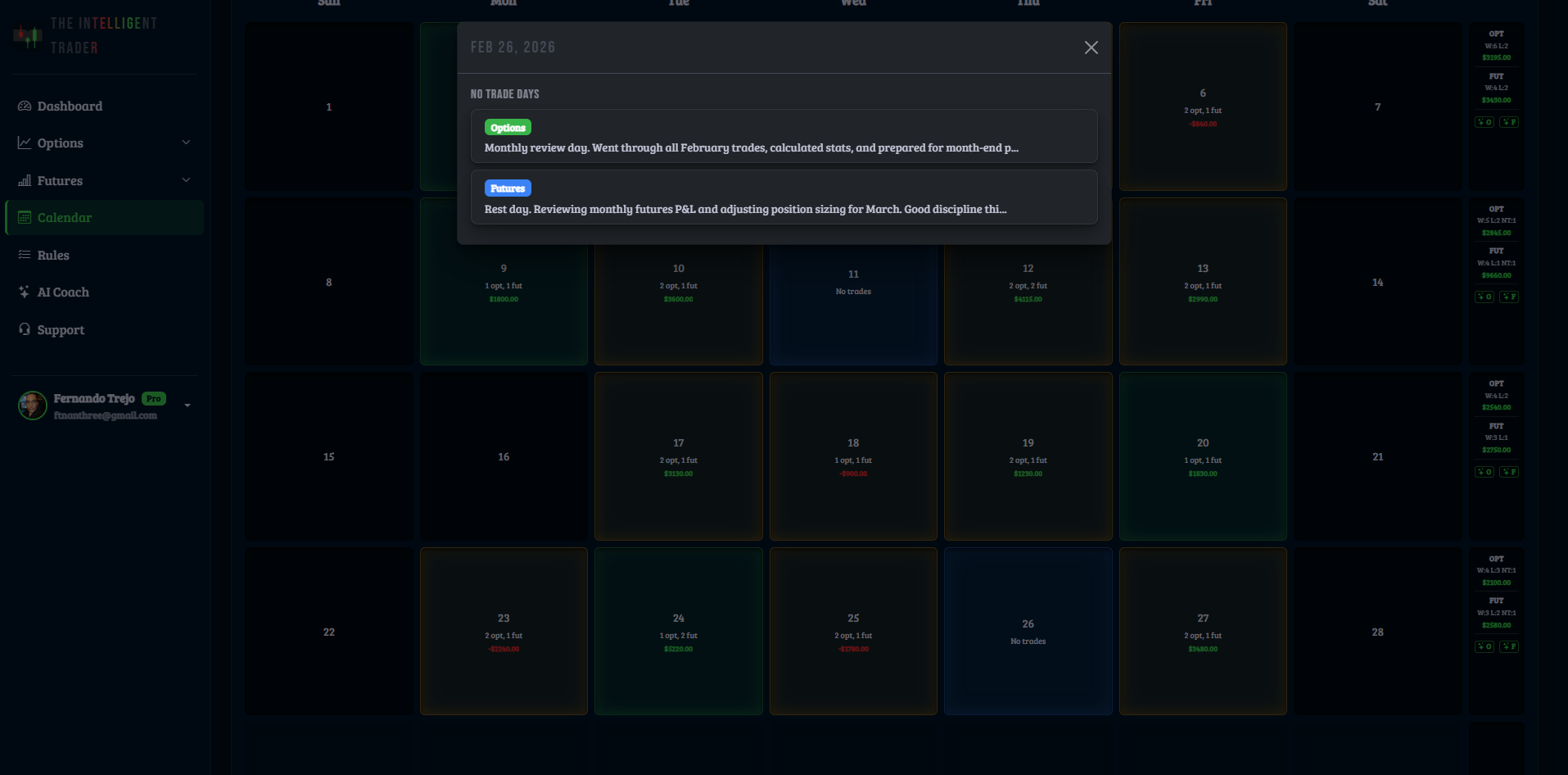Click the Futures bar-chart icon
Screen dimensions: 1568x775
coord(25,180)
